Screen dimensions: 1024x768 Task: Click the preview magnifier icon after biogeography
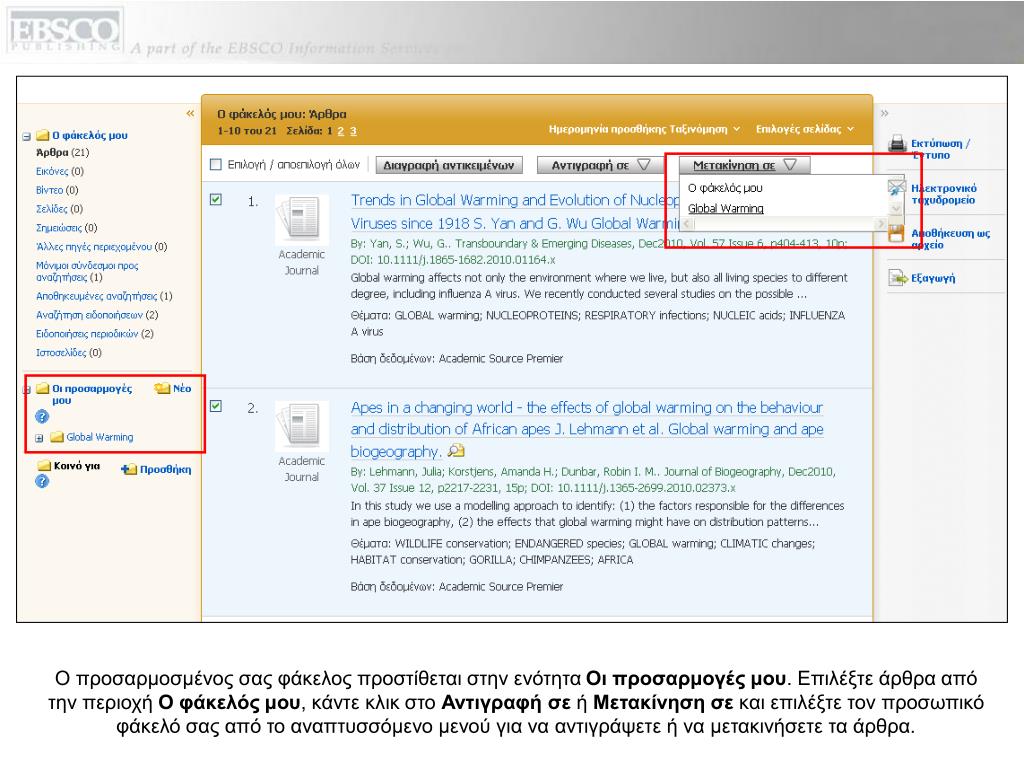point(456,451)
